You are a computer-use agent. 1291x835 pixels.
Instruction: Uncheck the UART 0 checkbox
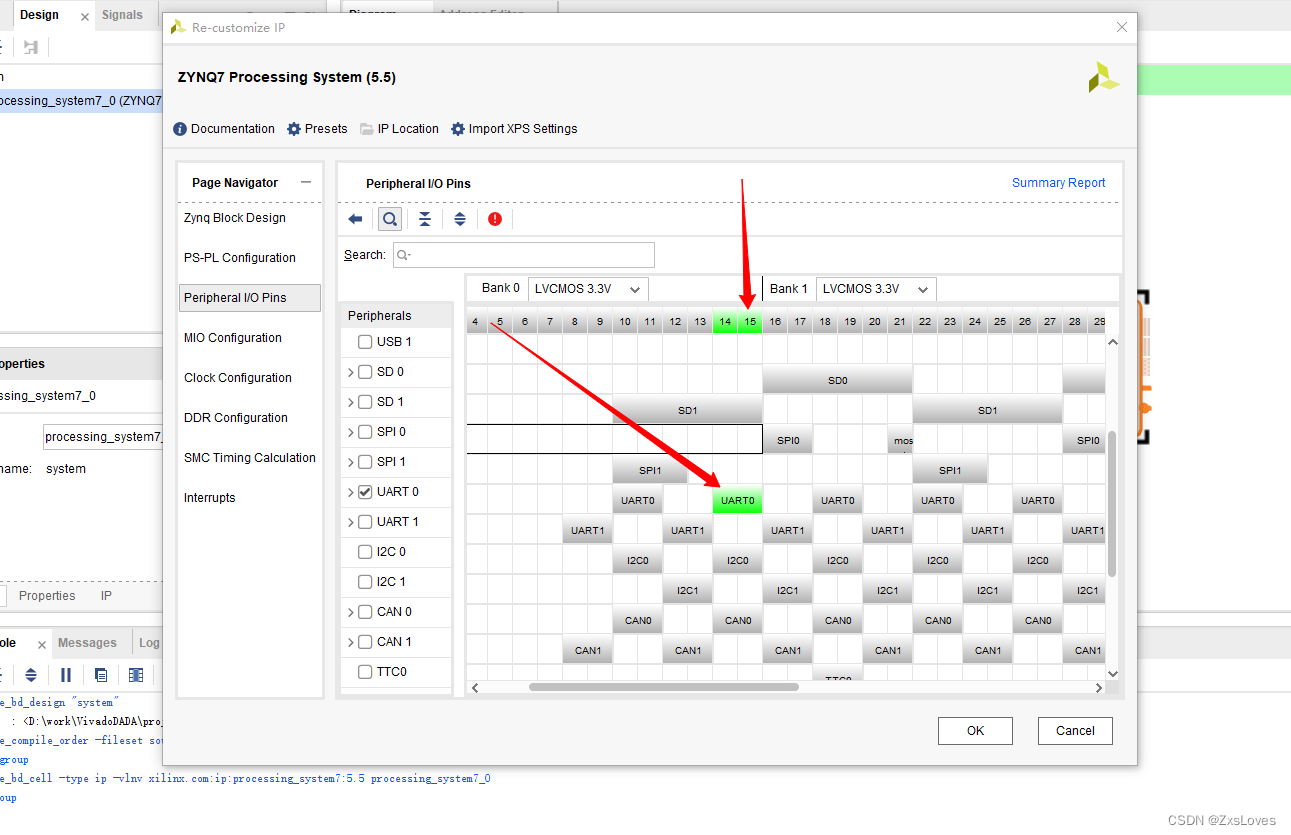pos(365,492)
